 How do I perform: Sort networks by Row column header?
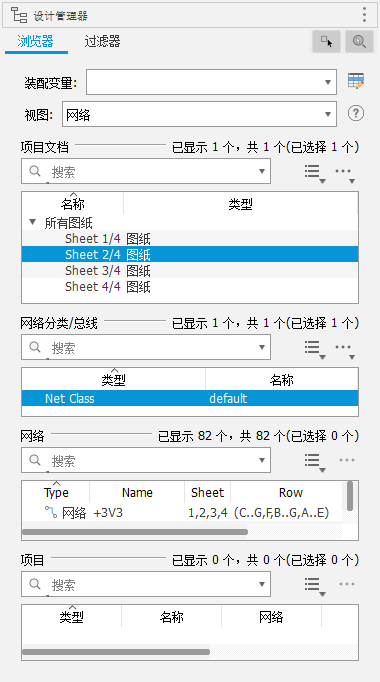tap(290, 492)
